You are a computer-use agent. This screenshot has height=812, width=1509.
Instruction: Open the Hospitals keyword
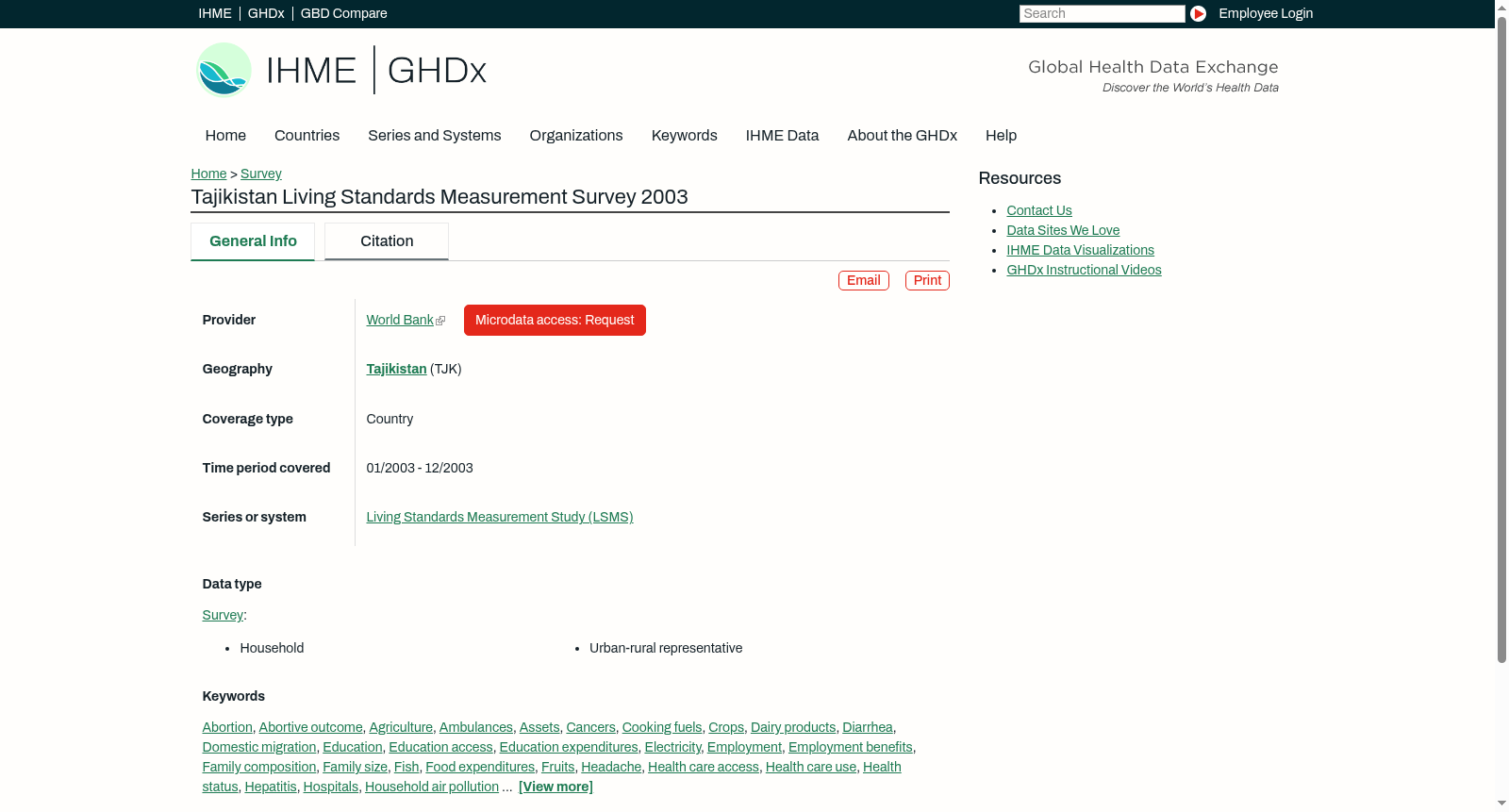pyautogui.click(x=331, y=787)
